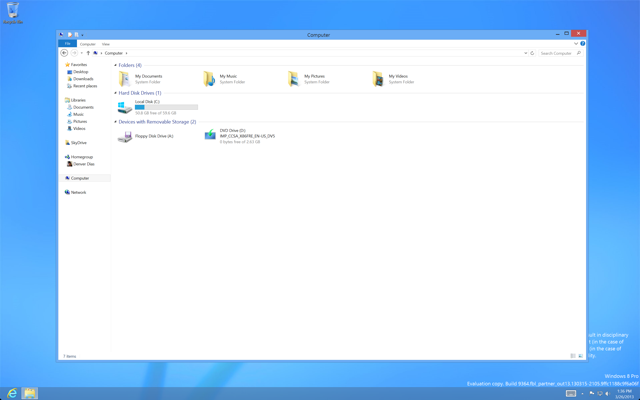This screenshot has width=640, height=400.
Task: Open the File ribbon tab
Action: [x=67, y=44]
